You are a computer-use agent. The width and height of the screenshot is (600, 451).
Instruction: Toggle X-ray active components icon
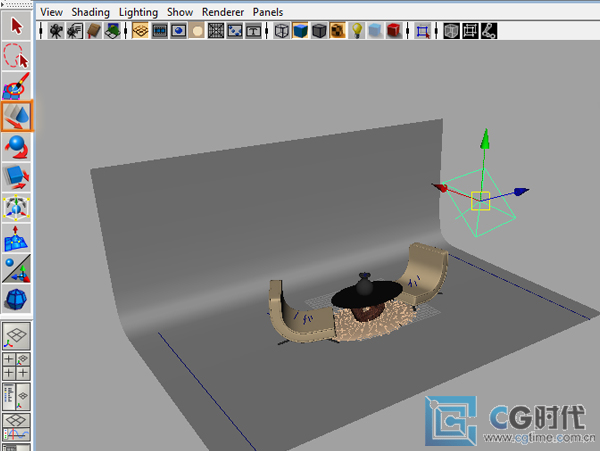470,31
